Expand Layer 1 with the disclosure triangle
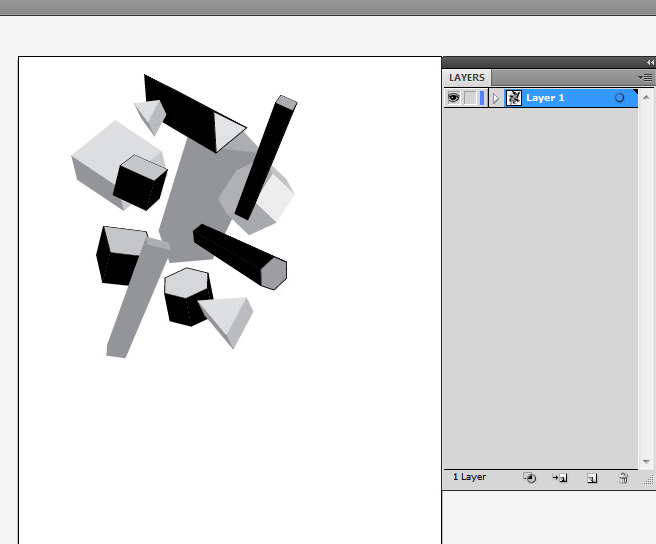Viewport: 656px width, 544px height. [x=496, y=98]
